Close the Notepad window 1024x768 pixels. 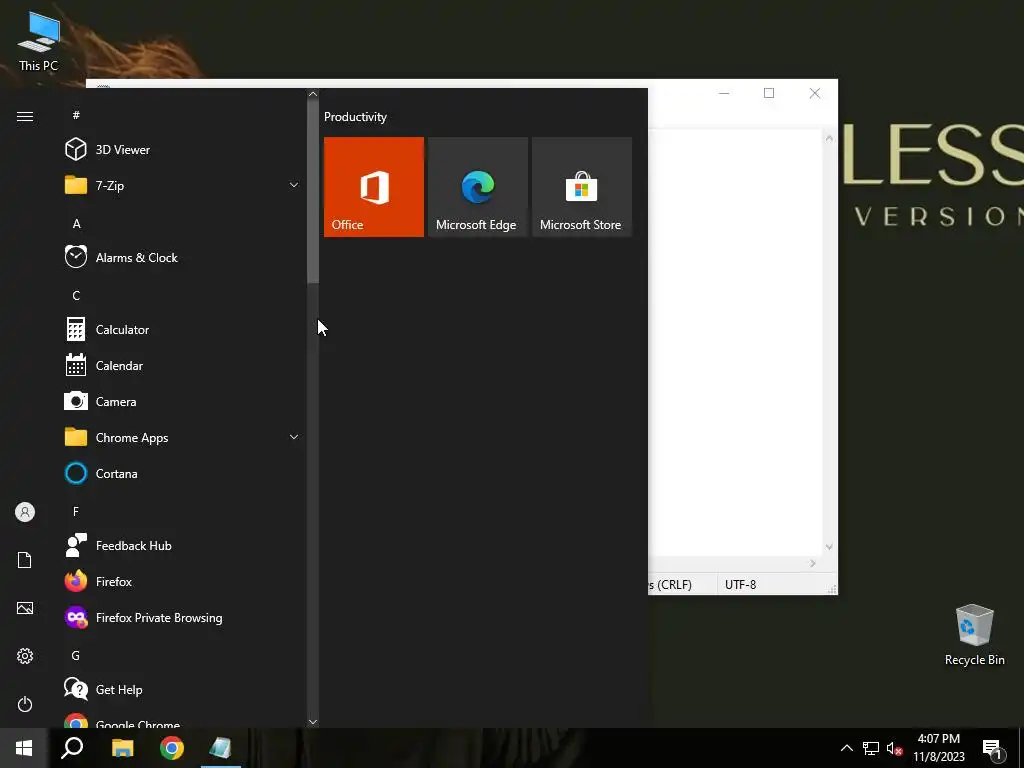pyautogui.click(x=814, y=93)
